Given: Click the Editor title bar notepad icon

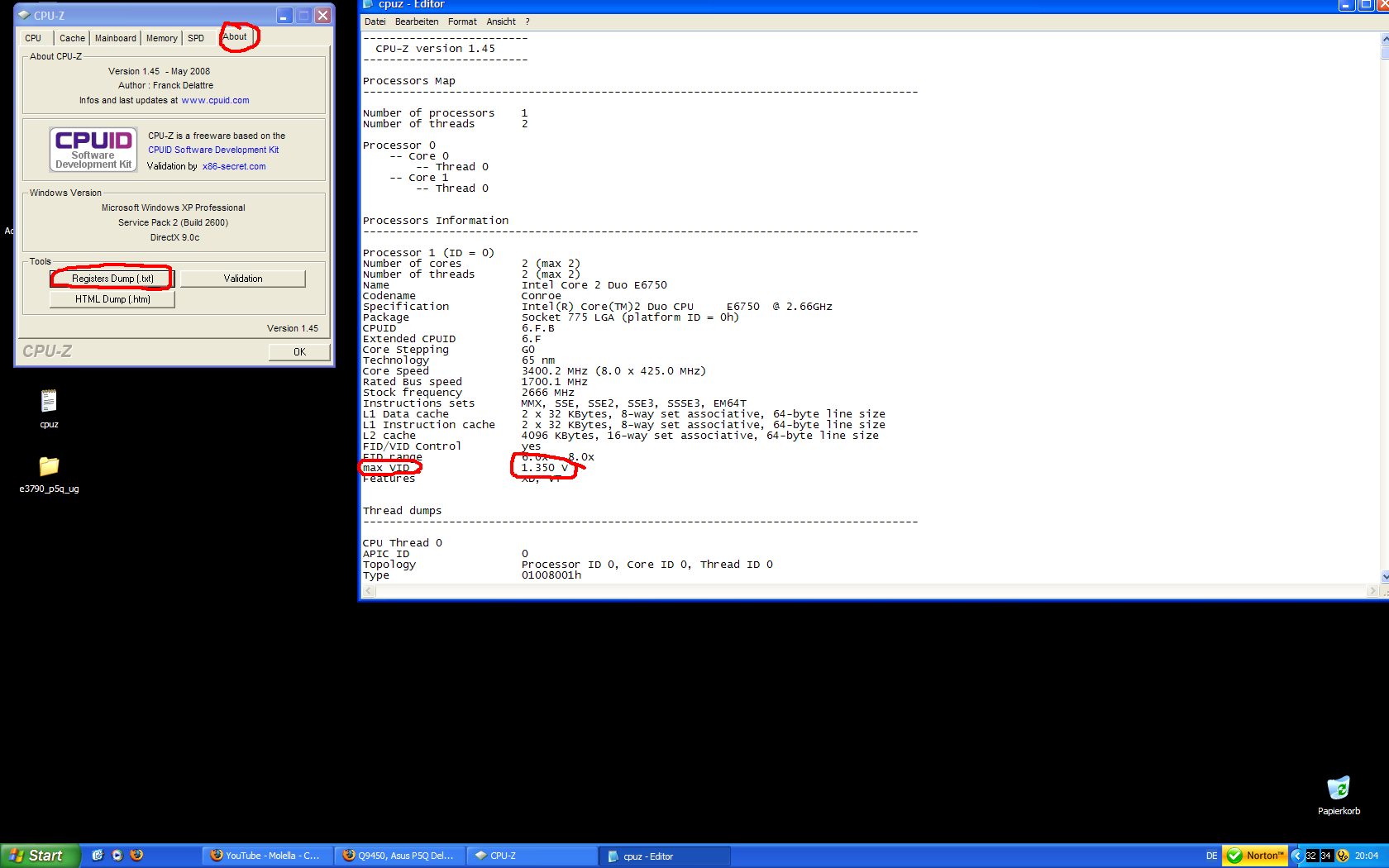Looking at the screenshot, I should 368,4.
